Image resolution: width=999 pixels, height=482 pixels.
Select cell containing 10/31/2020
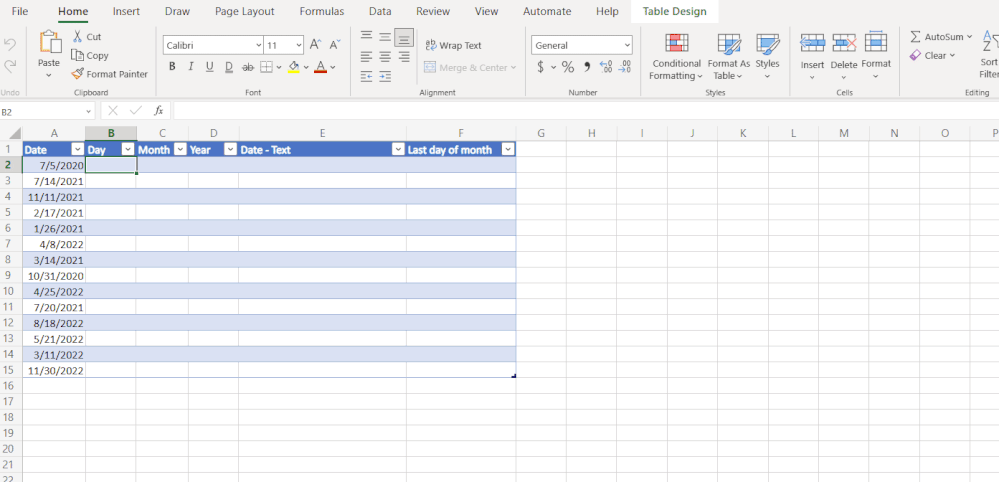[54, 276]
